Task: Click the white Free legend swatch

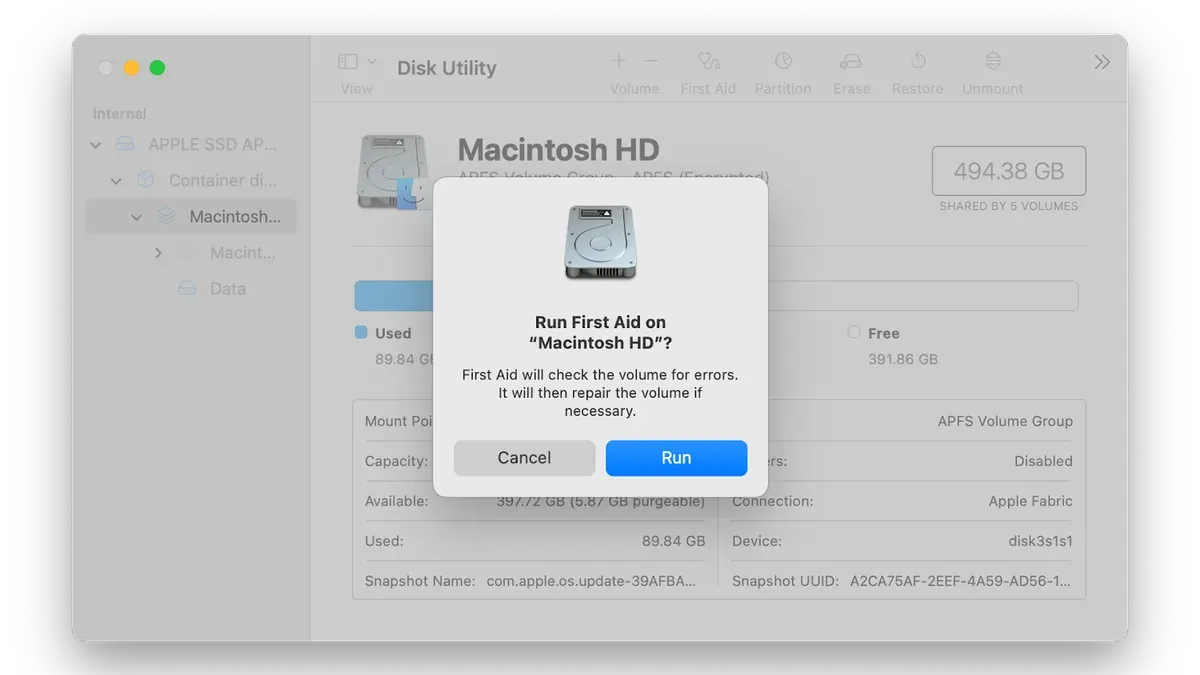Action: click(x=853, y=332)
